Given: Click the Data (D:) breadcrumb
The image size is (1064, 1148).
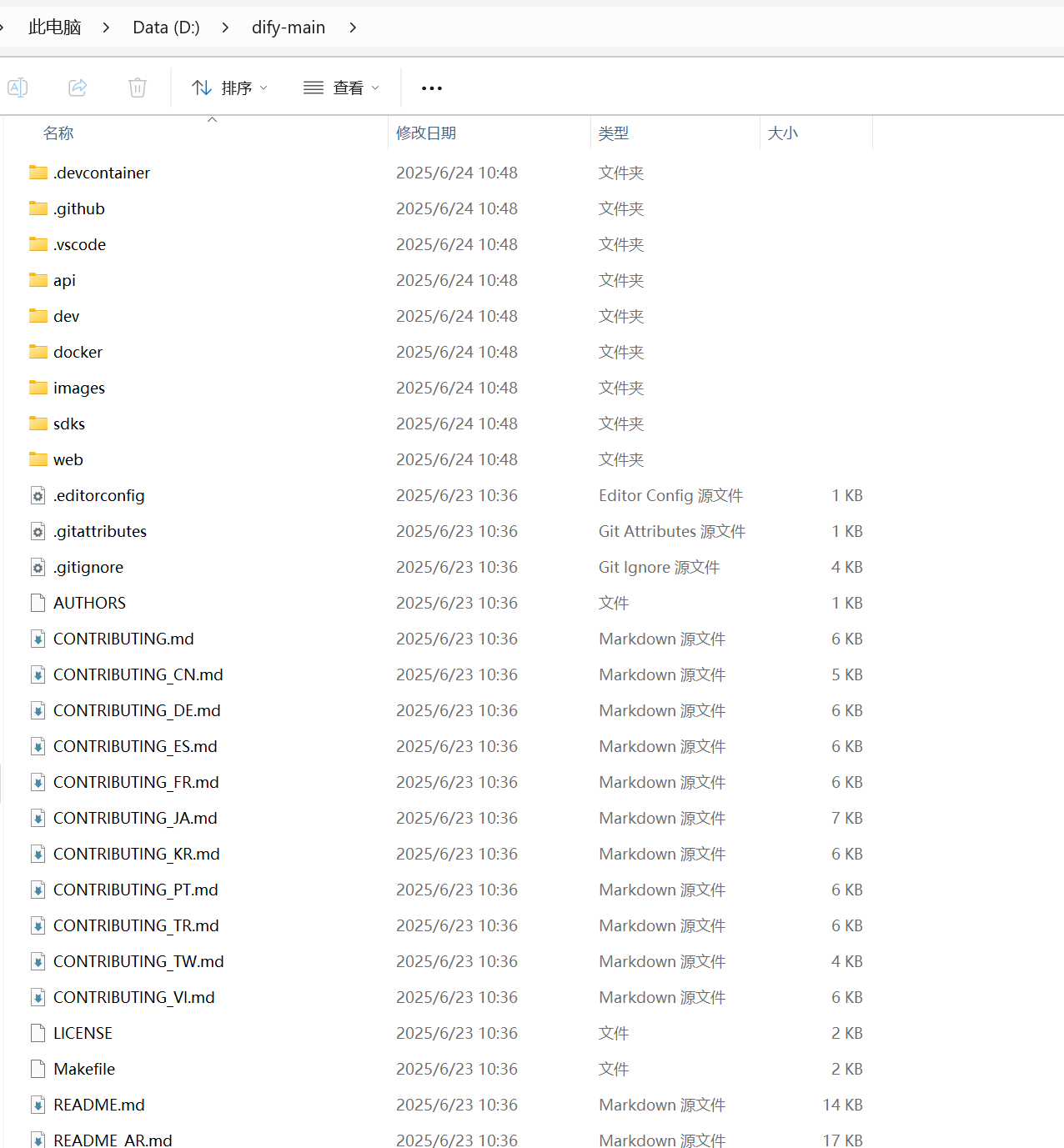Looking at the screenshot, I should coord(167,28).
